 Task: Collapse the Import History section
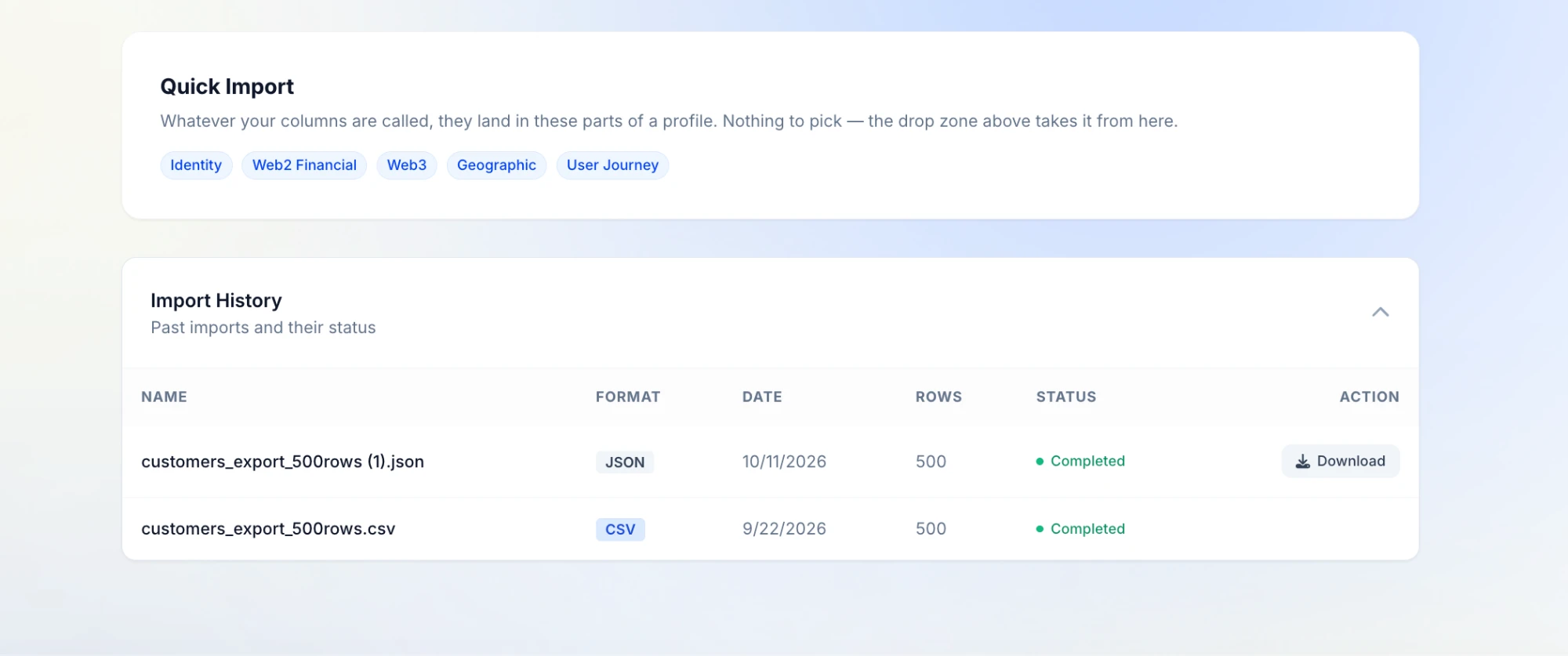tap(1380, 312)
